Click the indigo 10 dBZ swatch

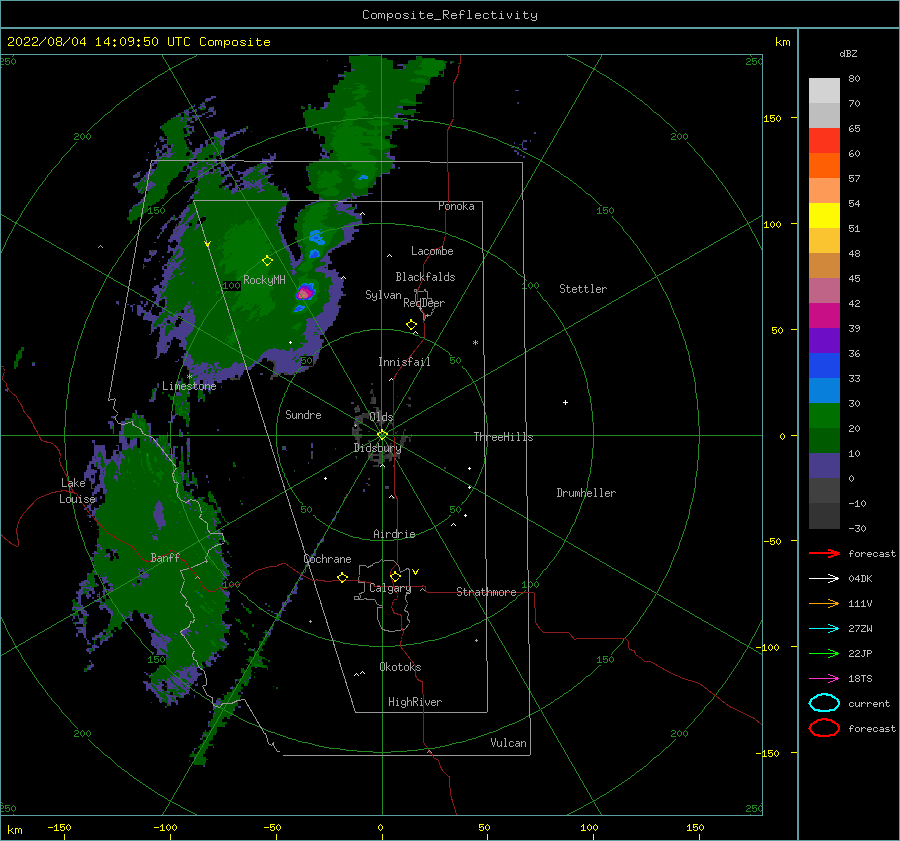click(824, 465)
